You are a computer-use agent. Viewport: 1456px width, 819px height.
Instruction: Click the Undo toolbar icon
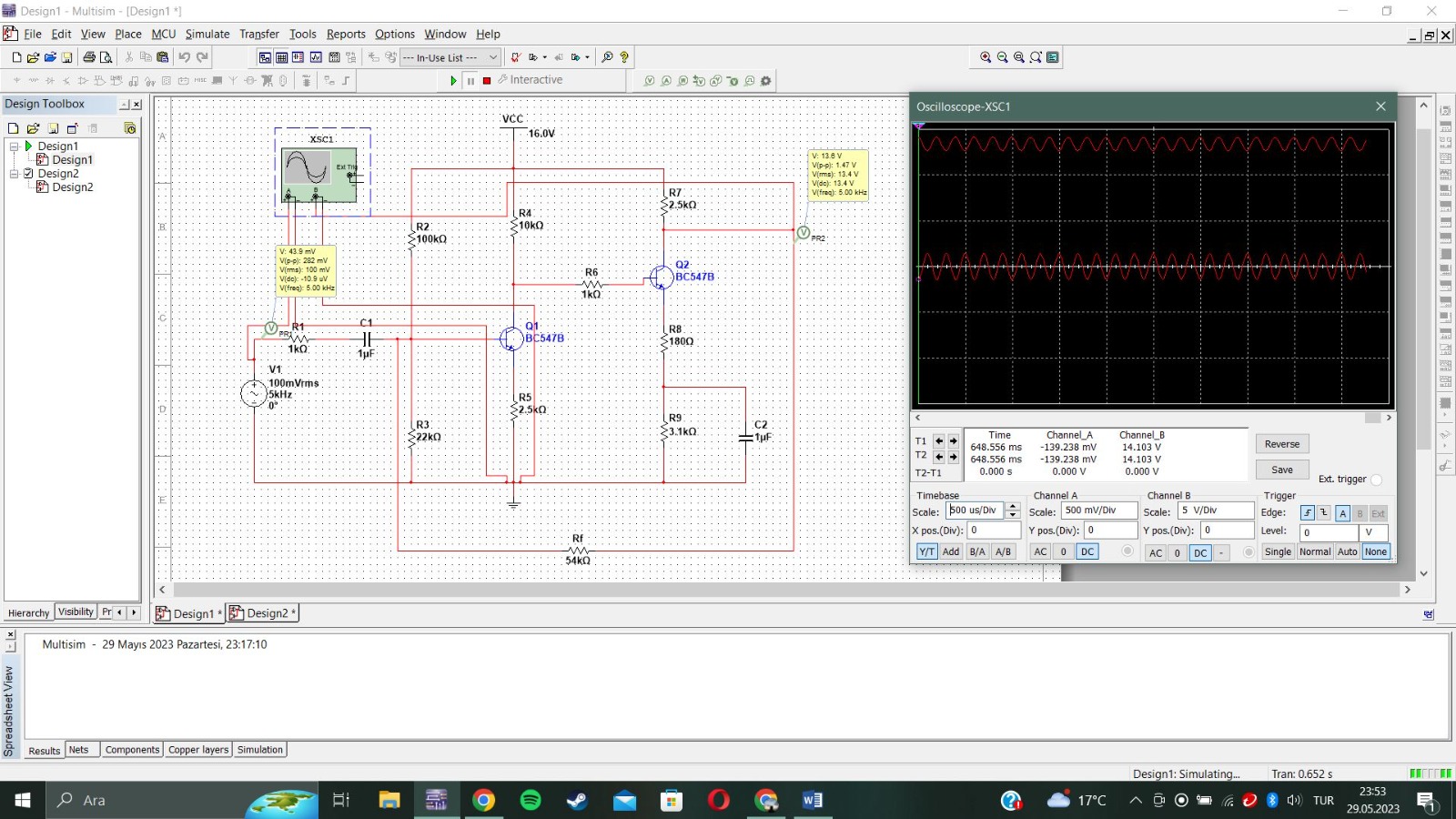click(x=184, y=56)
